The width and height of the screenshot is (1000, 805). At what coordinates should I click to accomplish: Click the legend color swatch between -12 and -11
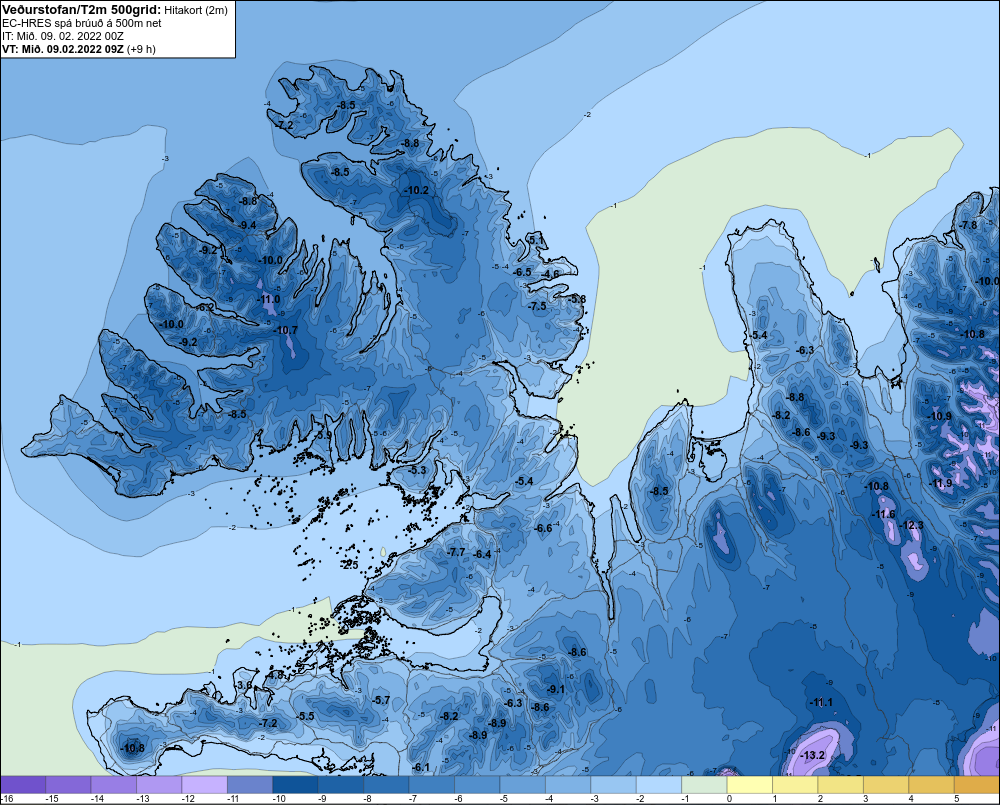coord(205,785)
